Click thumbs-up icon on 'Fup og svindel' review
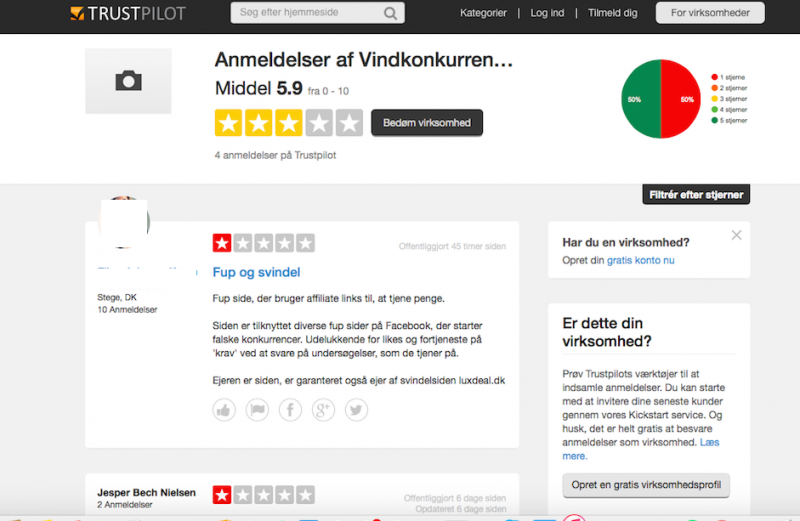Viewport: 800px width, 521px height. 224,410
